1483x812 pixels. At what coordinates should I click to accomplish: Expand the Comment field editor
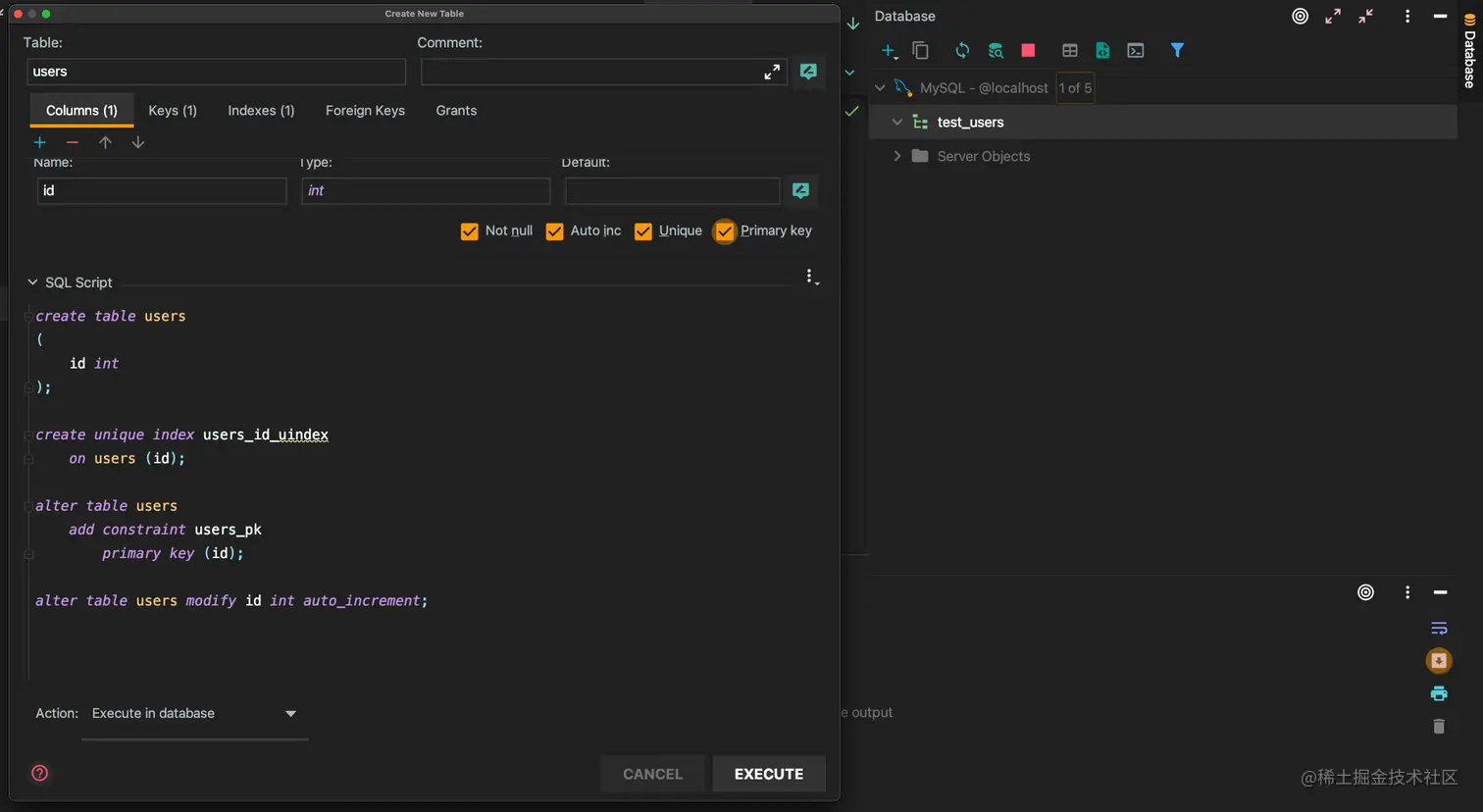click(772, 72)
